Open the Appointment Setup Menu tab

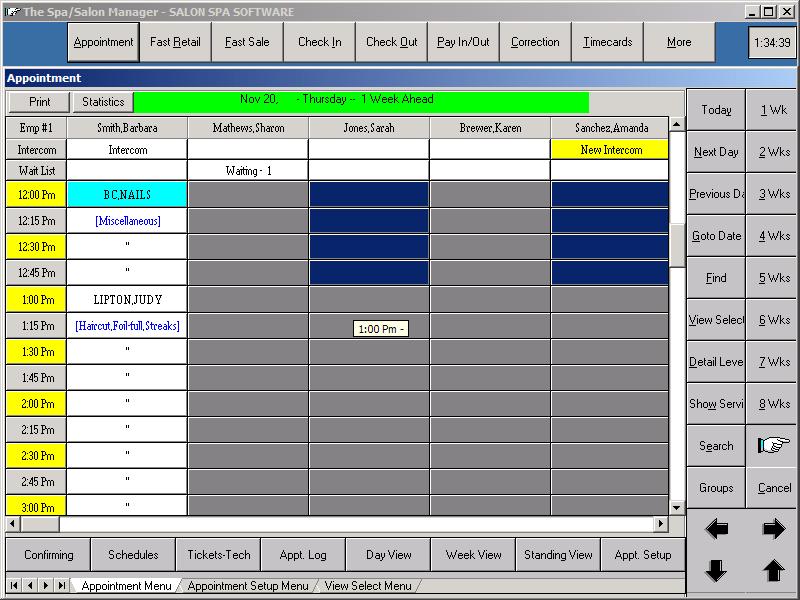248,586
